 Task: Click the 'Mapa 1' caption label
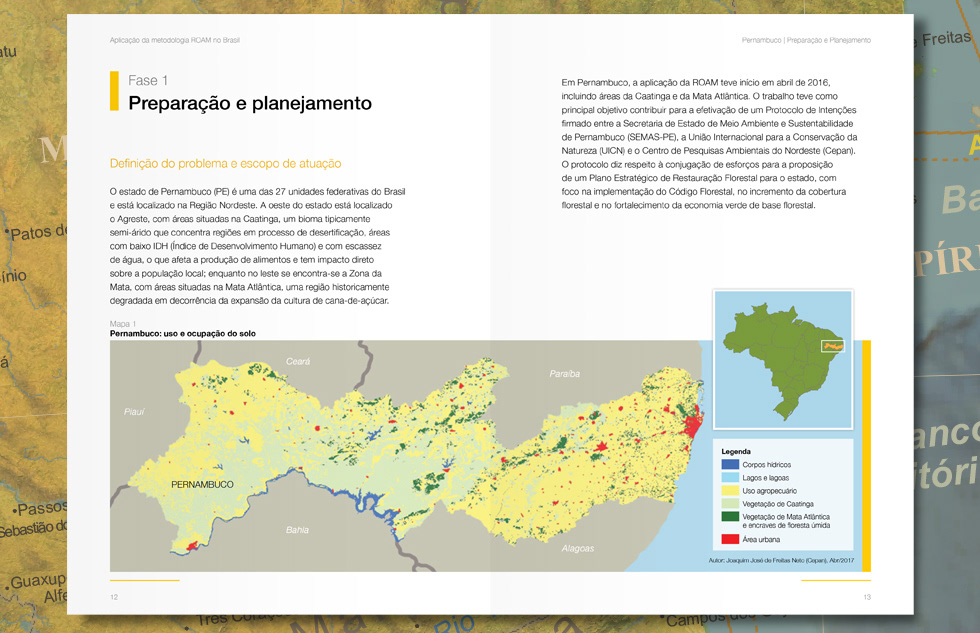click(x=122, y=324)
